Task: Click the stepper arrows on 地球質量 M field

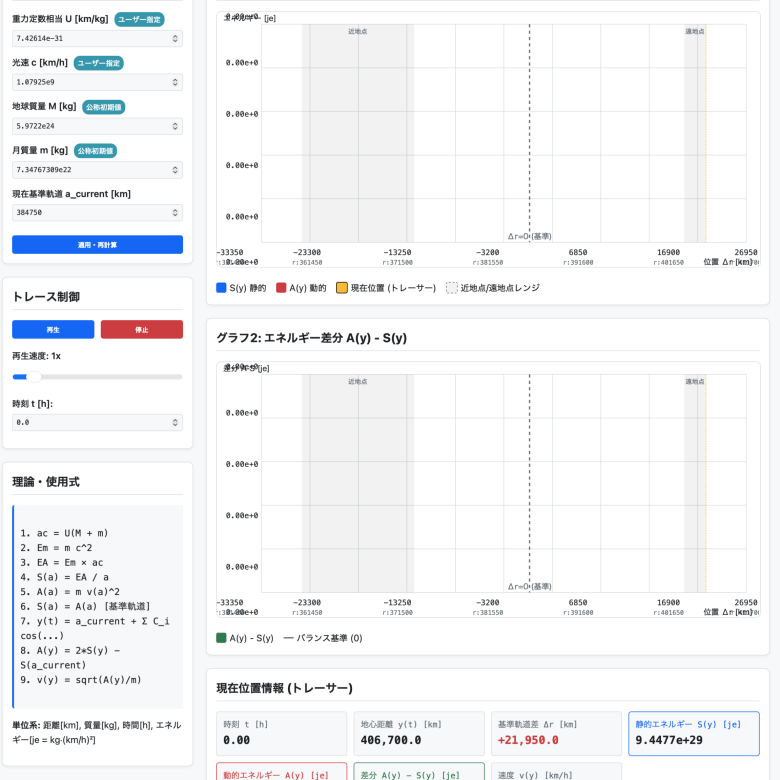Action: [x=176, y=126]
